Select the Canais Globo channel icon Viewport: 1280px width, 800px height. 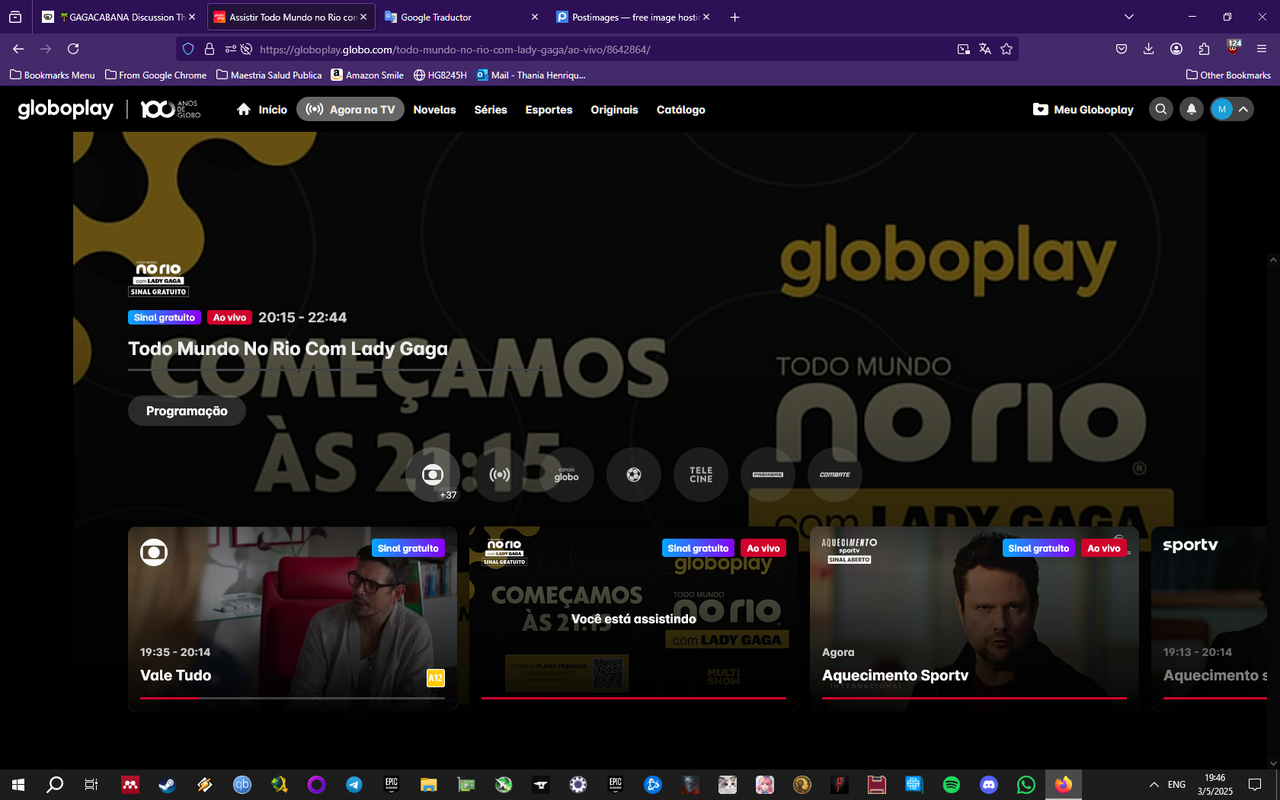[x=567, y=474]
